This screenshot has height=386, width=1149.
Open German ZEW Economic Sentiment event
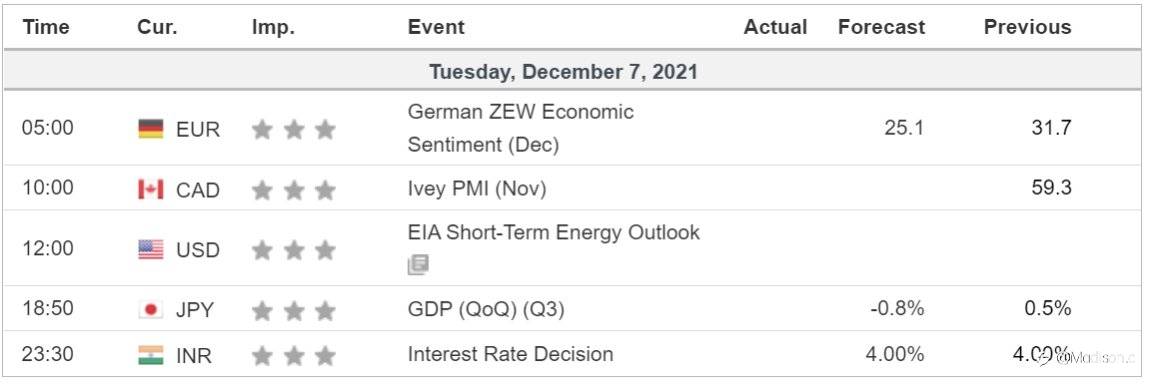(520, 128)
